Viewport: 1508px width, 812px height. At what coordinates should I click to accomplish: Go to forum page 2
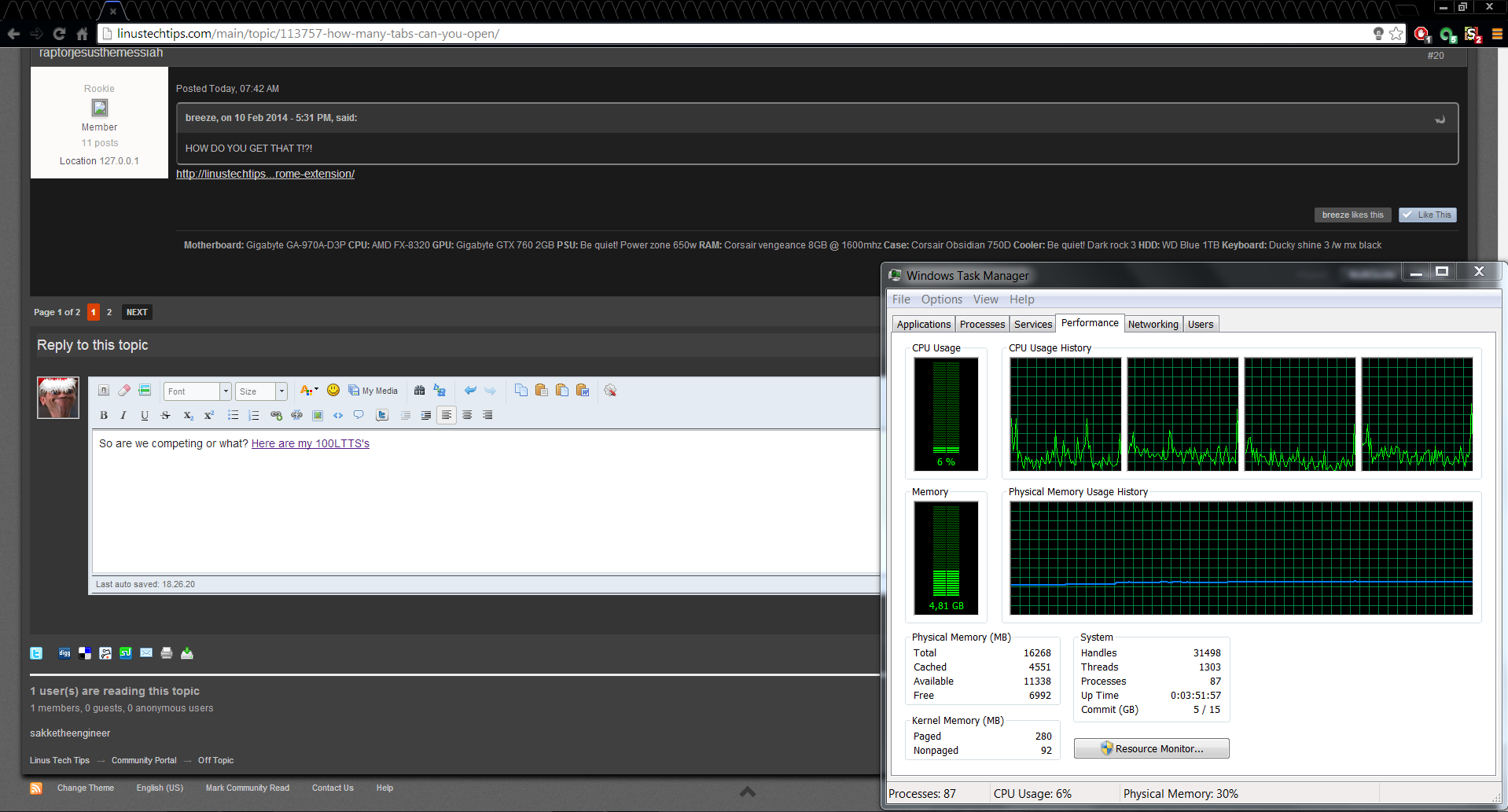[x=109, y=312]
